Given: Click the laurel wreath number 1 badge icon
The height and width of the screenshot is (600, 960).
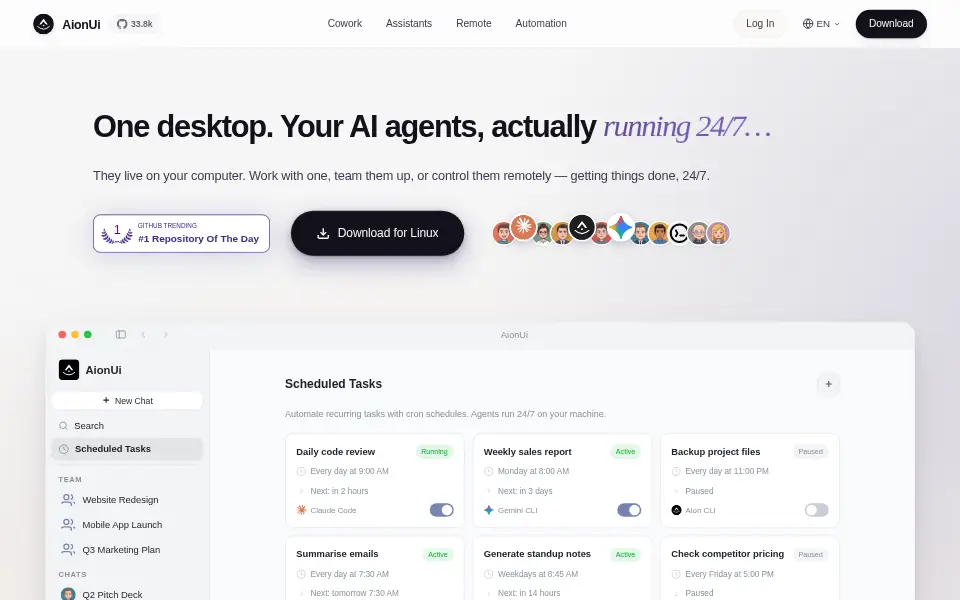Looking at the screenshot, I should [117, 234].
